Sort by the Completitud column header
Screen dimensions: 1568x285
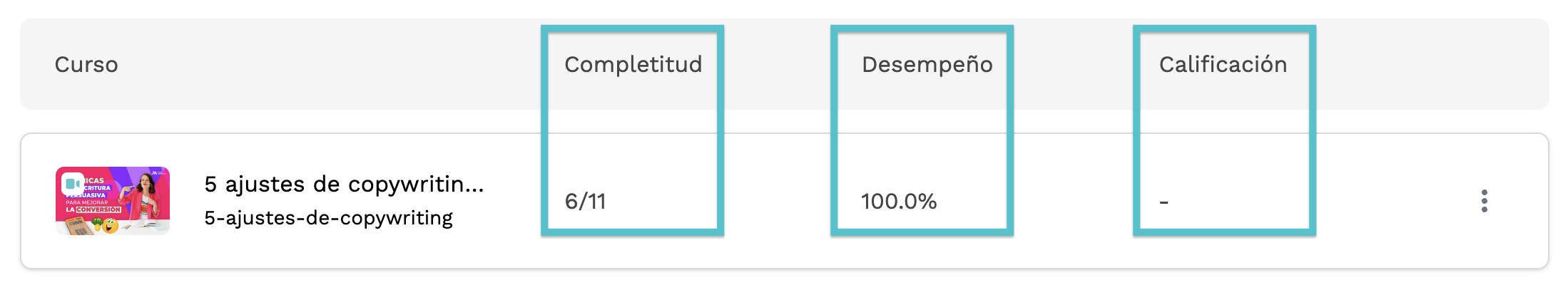633,64
